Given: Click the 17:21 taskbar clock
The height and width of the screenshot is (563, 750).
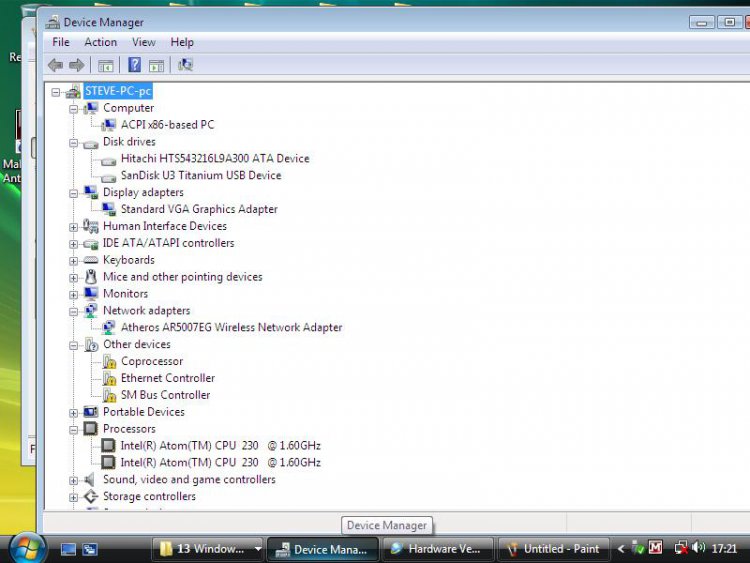Looking at the screenshot, I should pyautogui.click(x=724, y=549).
